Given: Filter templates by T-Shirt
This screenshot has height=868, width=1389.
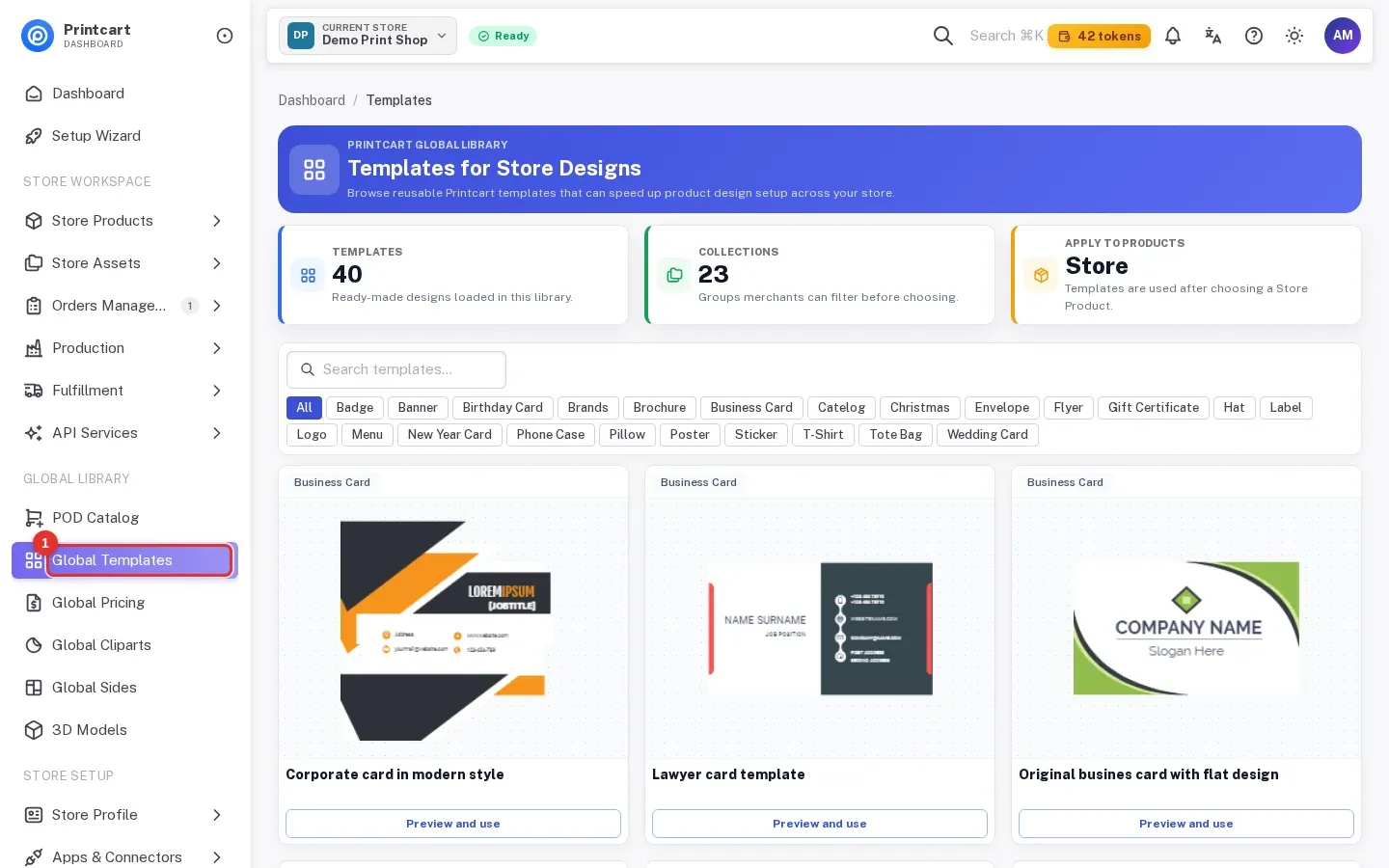Looking at the screenshot, I should 823,435.
